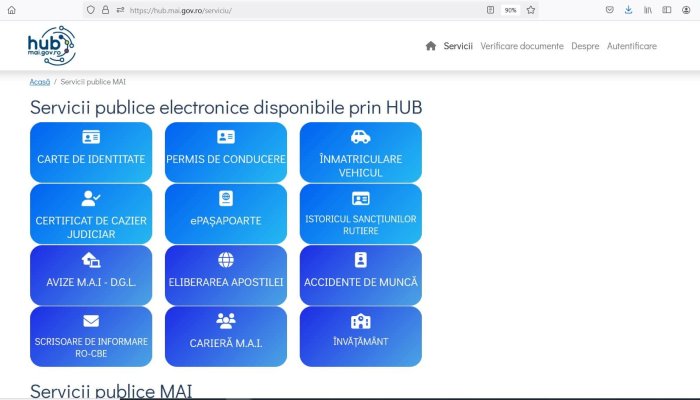Click the user-check icon on Cazier Judiciar
Viewport: 700px width, 400px height.
click(x=91, y=198)
